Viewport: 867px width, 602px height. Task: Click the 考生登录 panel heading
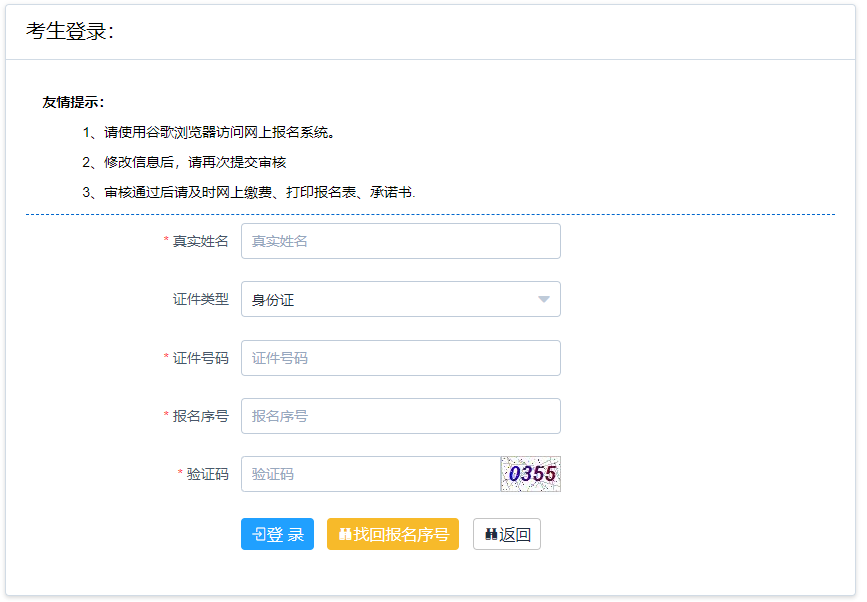[x=70, y=32]
